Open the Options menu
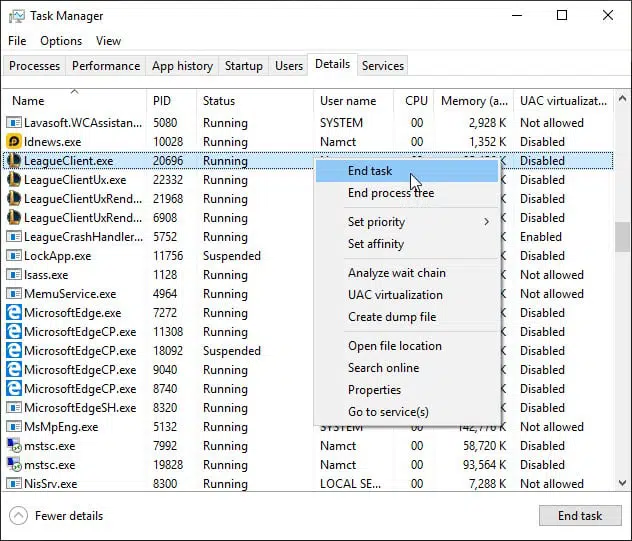Viewport: 632px width, 541px height. (x=61, y=41)
